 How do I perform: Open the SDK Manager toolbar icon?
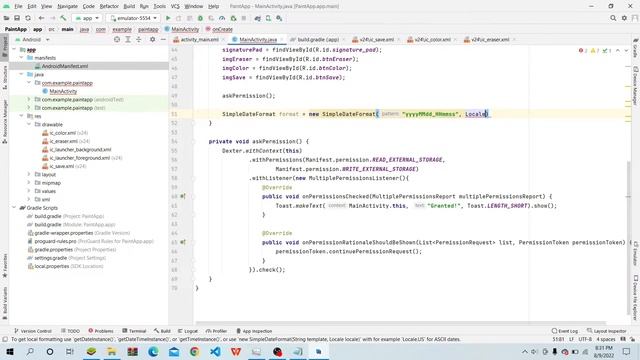[279, 18]
